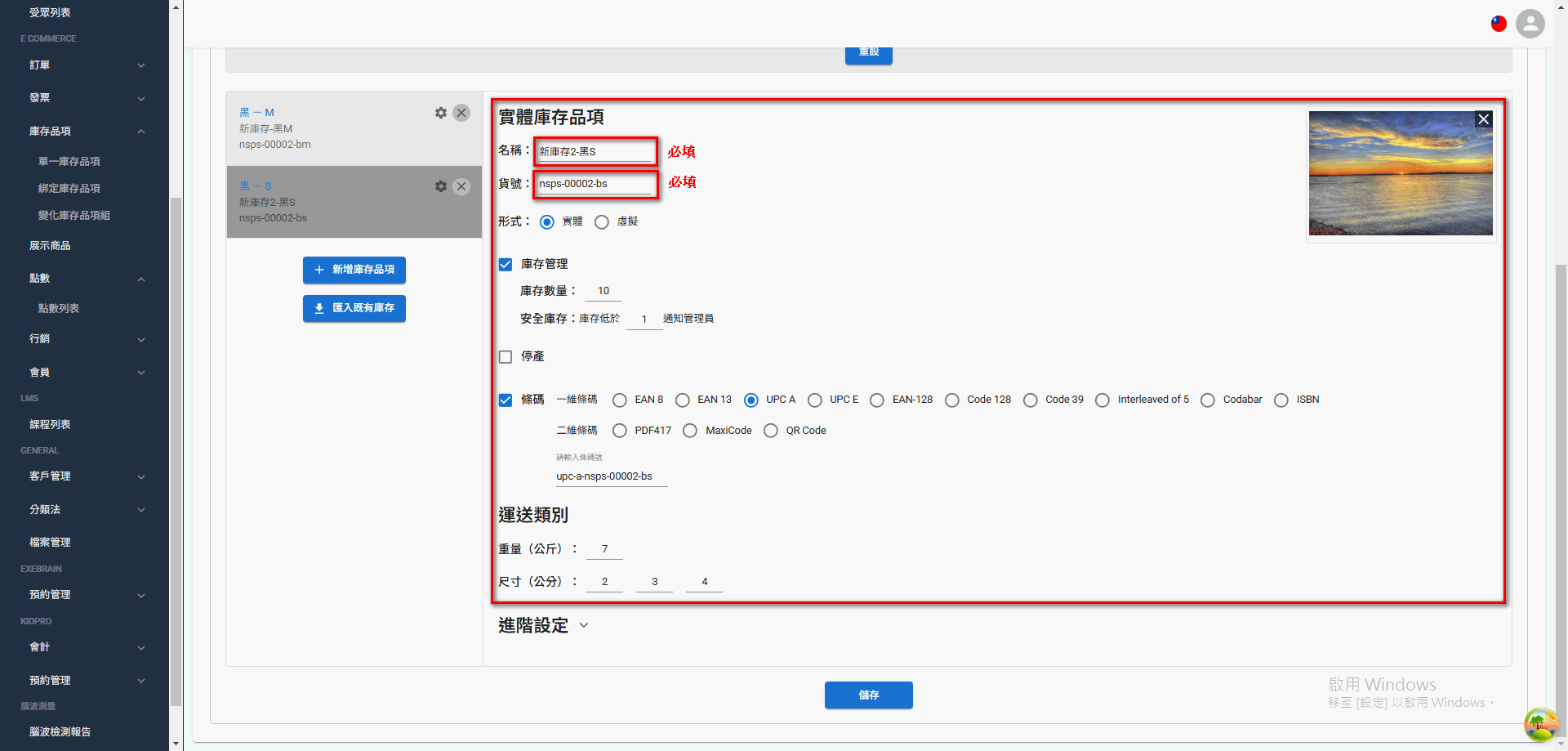Select 實體 form radio button
The image size is (1568, 751).
pos(547,222)
